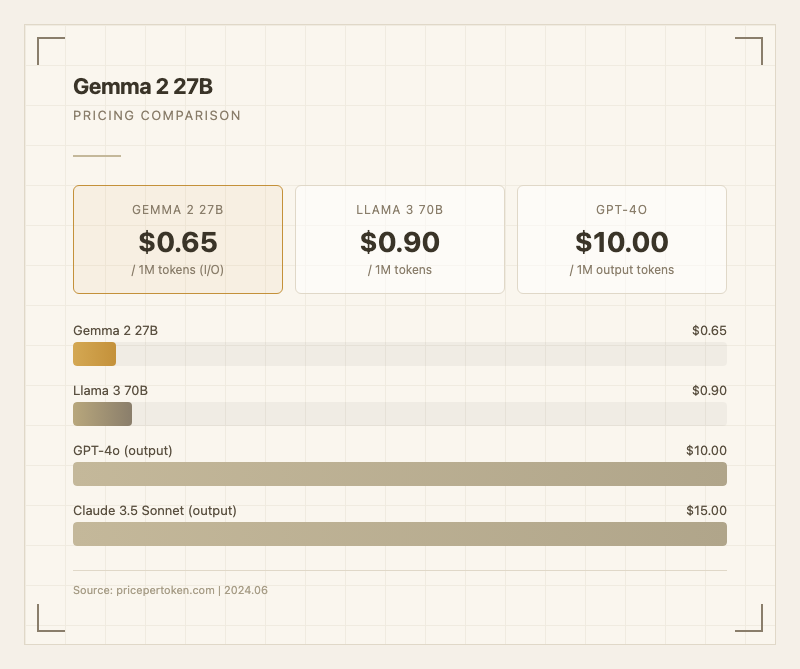Image resolution: width=800 pixels, height=669 pixels.
Task: Click the $0.90 value above the Llama bar
Action: (x=709, y=391)
